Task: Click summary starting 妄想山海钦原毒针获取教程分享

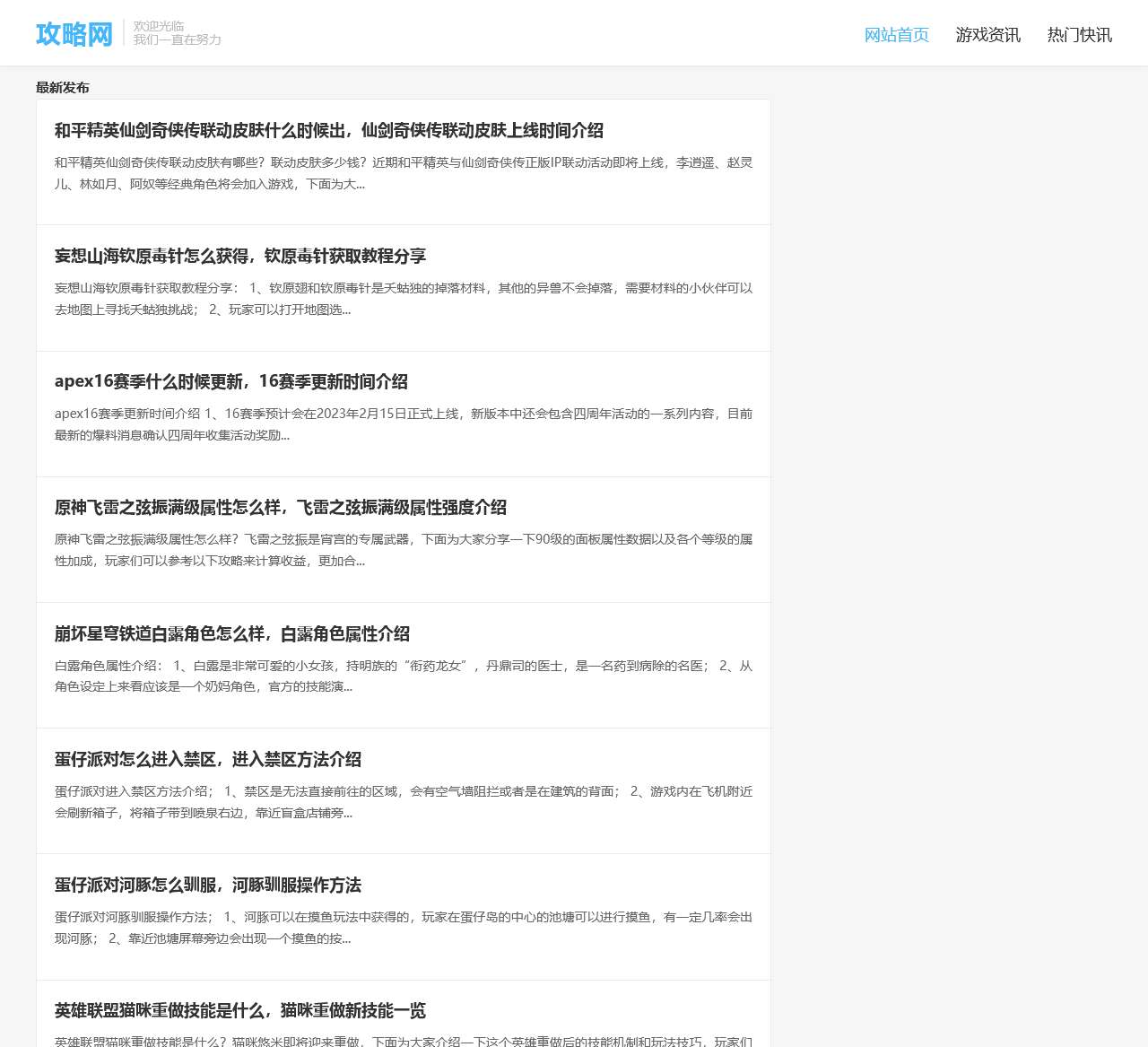Action: pos(404,299)
